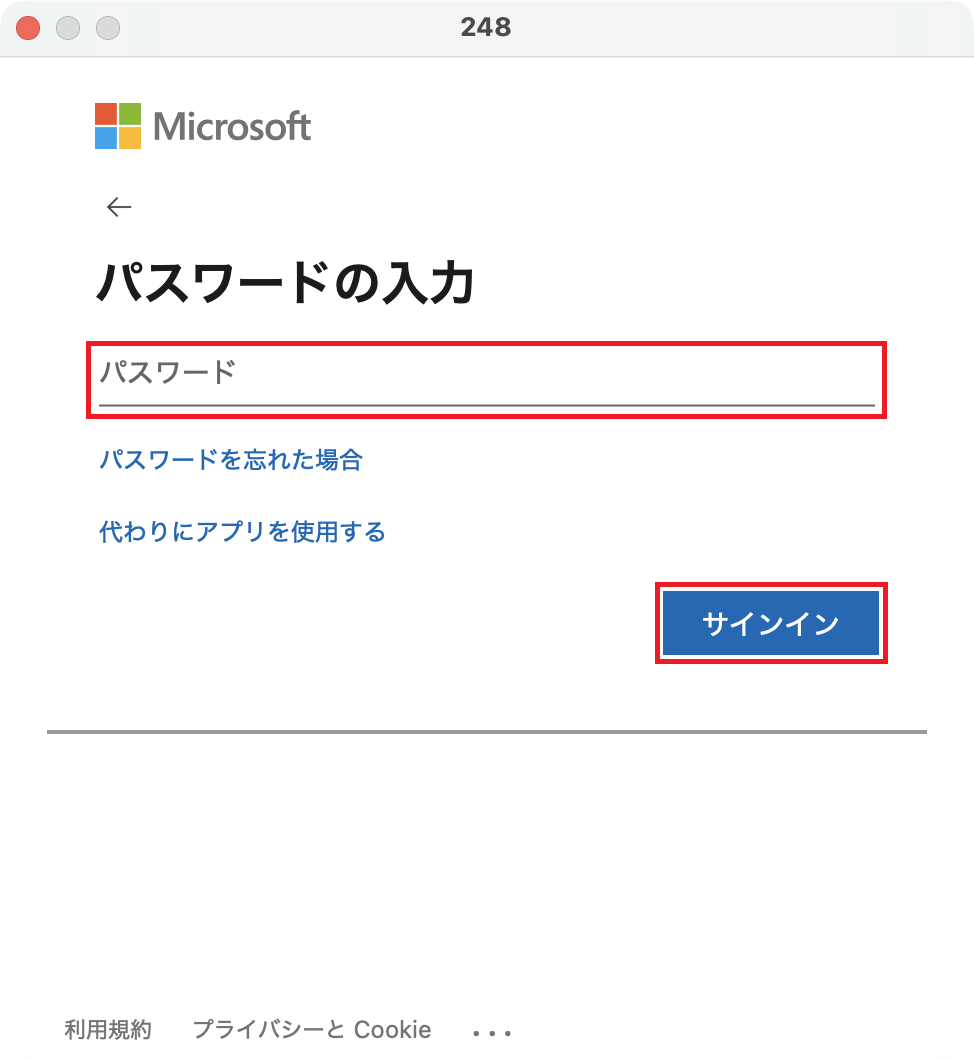974x1058 pixels.
Task: Open プライバシーと Cookie footer link
Action: tap(312, 1029)
